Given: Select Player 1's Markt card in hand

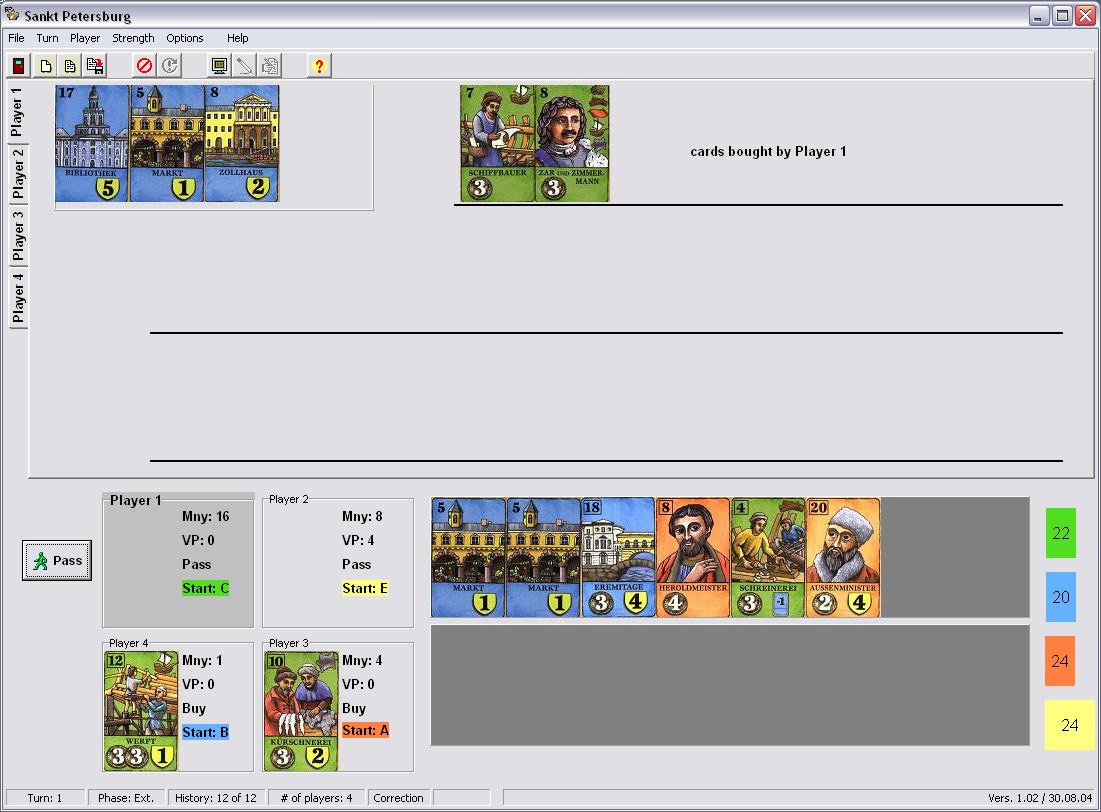Looking at the screenshot, I should coord(167,143).
